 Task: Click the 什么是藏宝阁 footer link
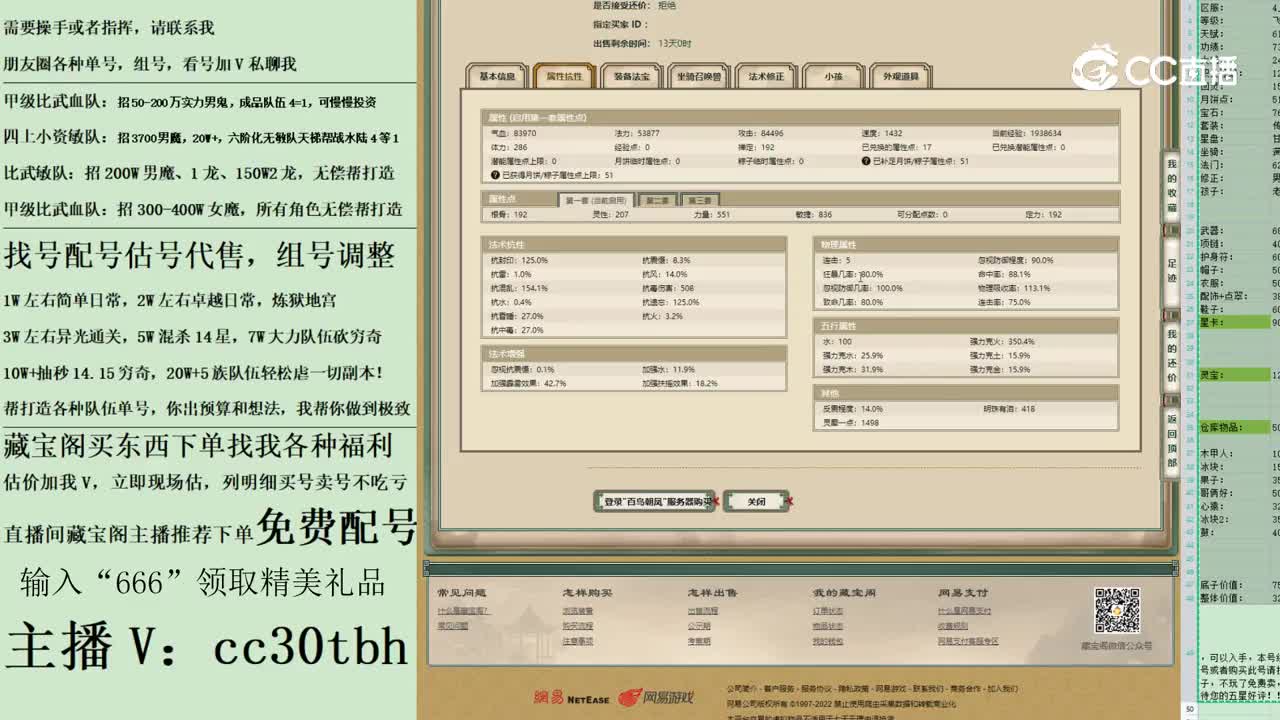[463, 611]
